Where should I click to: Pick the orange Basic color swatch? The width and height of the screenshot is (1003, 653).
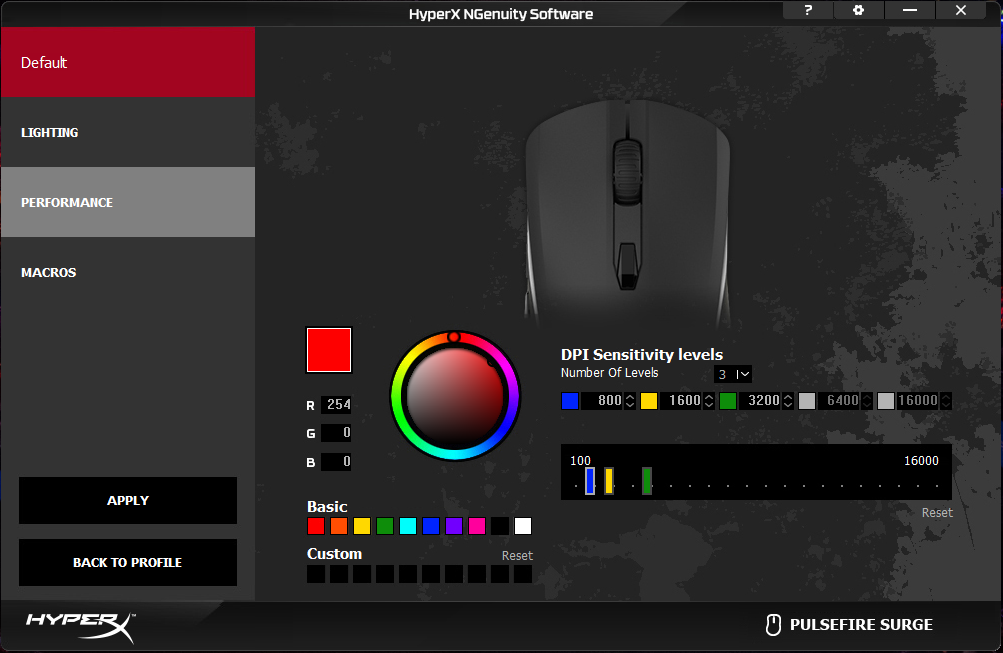point(339,526)
